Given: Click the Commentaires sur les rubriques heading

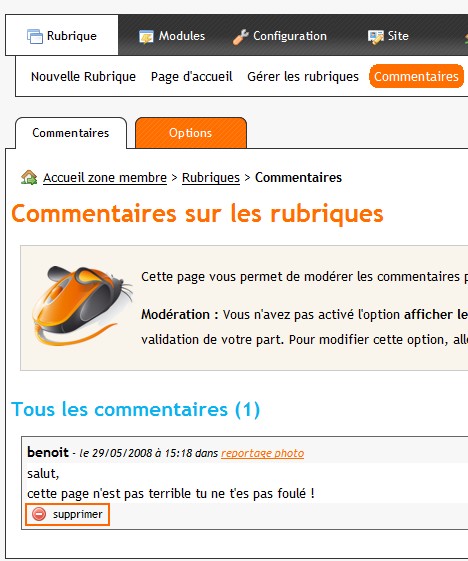Looking at the screenshot, I should click(197, 214).
